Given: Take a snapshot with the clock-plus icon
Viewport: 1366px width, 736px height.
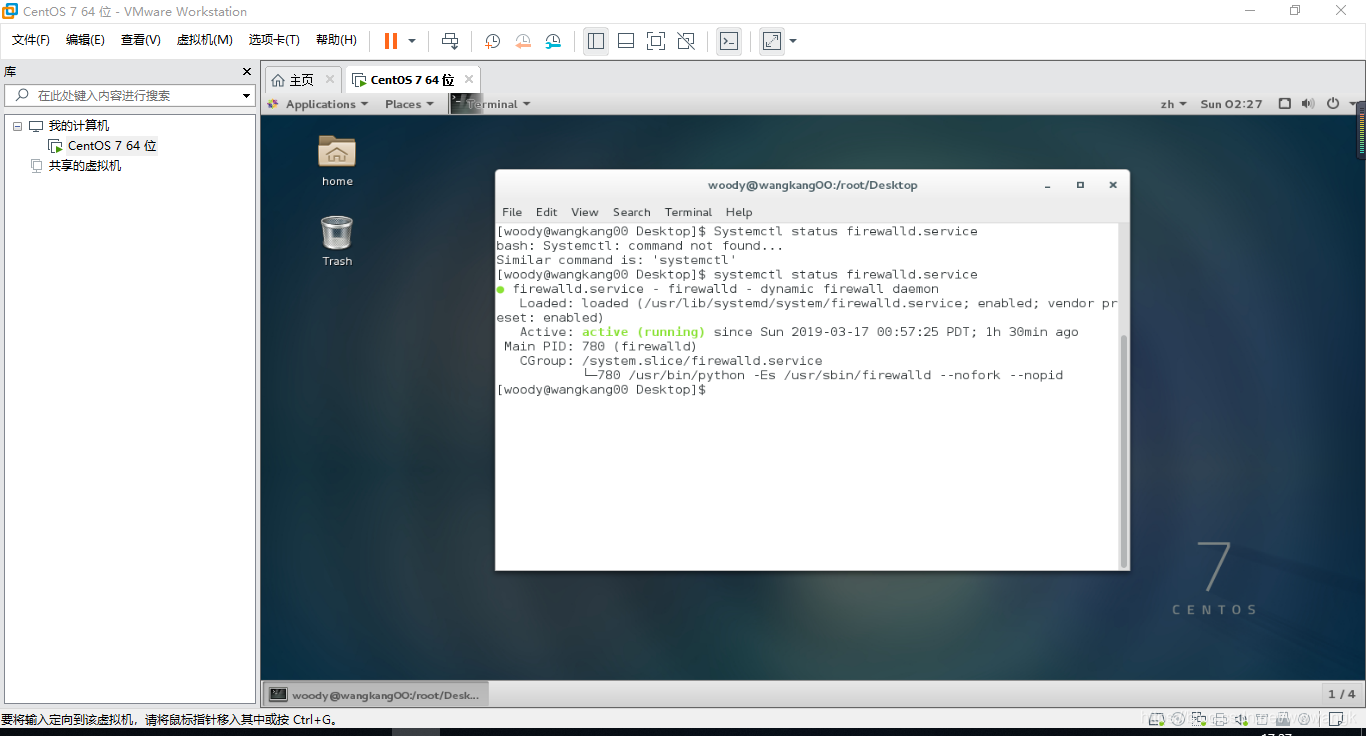Looking at the screenshot, I should point(493,41).
